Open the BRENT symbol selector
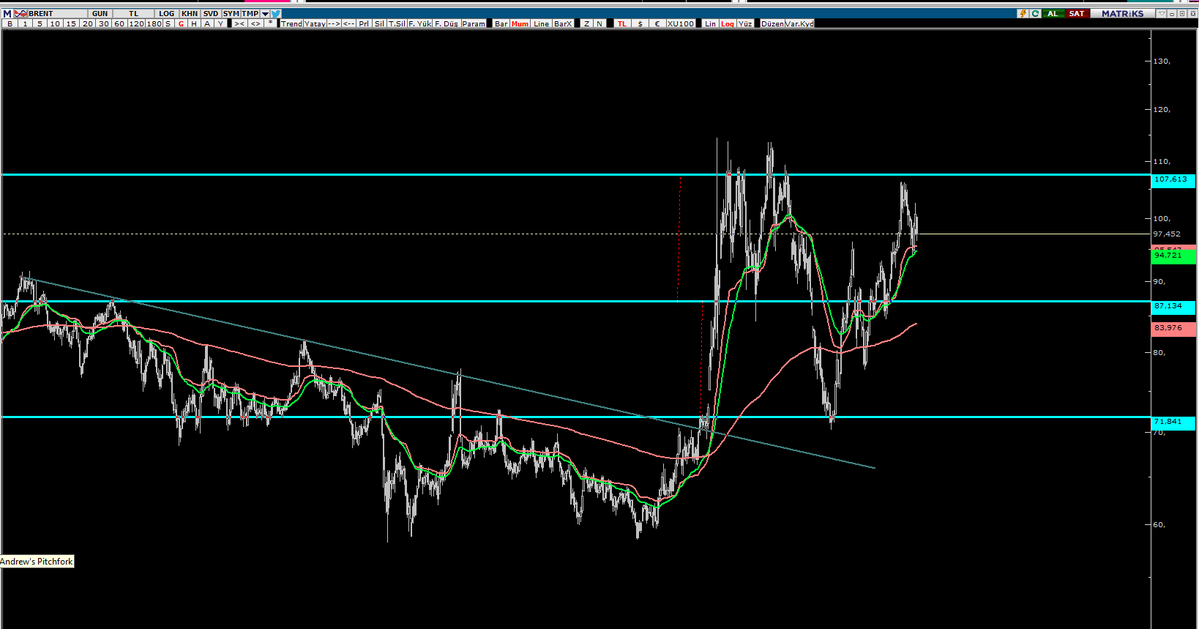1199x629 pixels. 58,14
